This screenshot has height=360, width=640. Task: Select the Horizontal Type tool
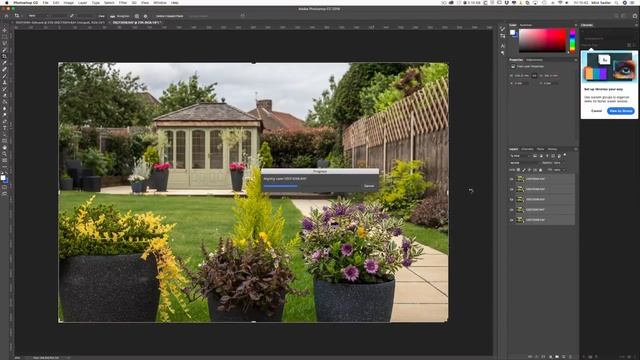tap(5, 128)
